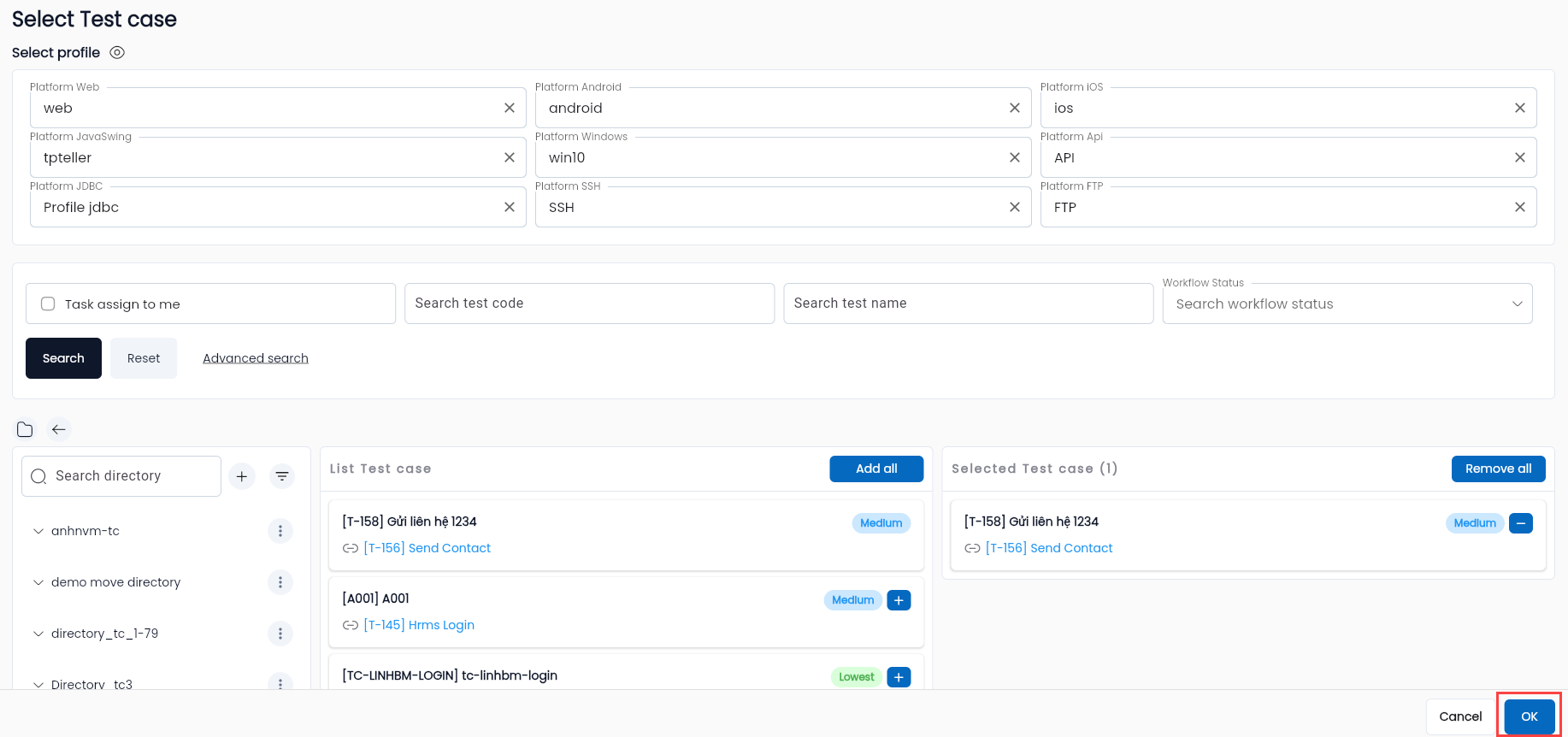
Task: Open Advanced search
Action: click(256, 358)
